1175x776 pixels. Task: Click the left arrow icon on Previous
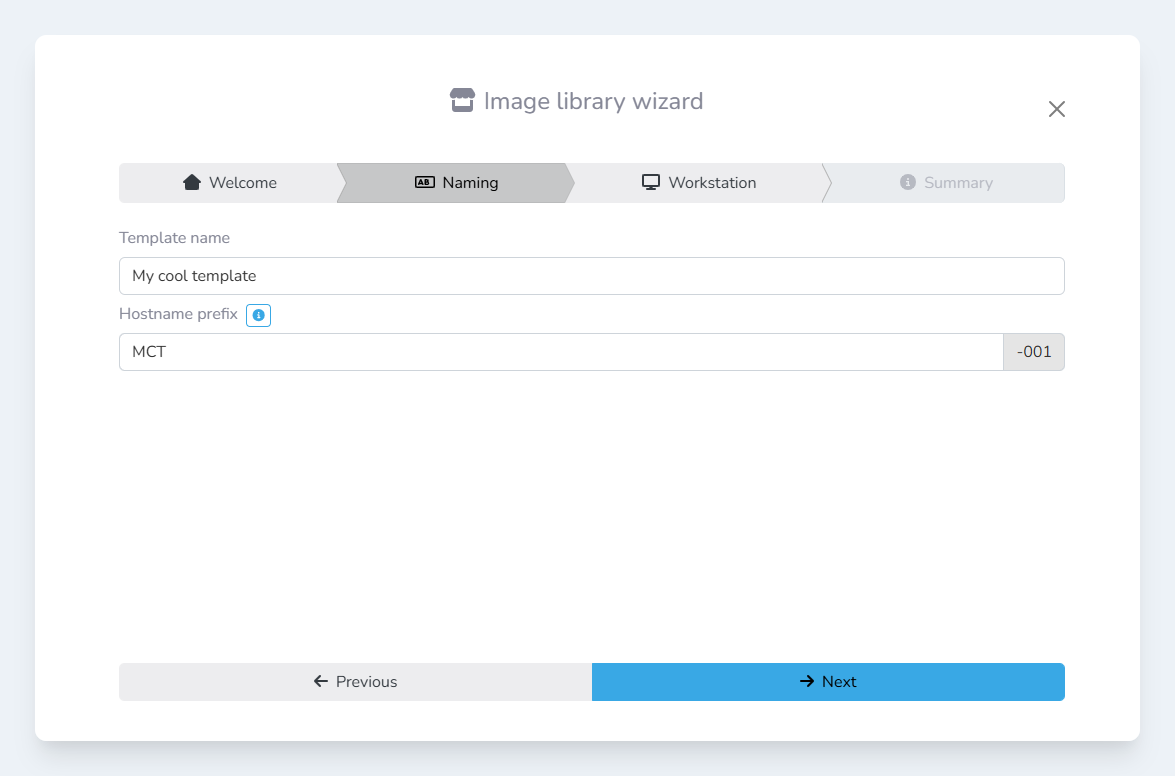coord(321,682)
